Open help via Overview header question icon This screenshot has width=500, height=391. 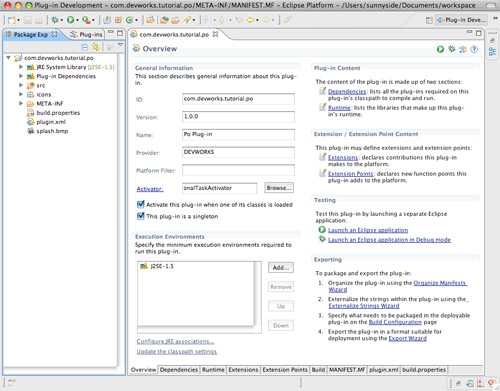coord(474,49)
